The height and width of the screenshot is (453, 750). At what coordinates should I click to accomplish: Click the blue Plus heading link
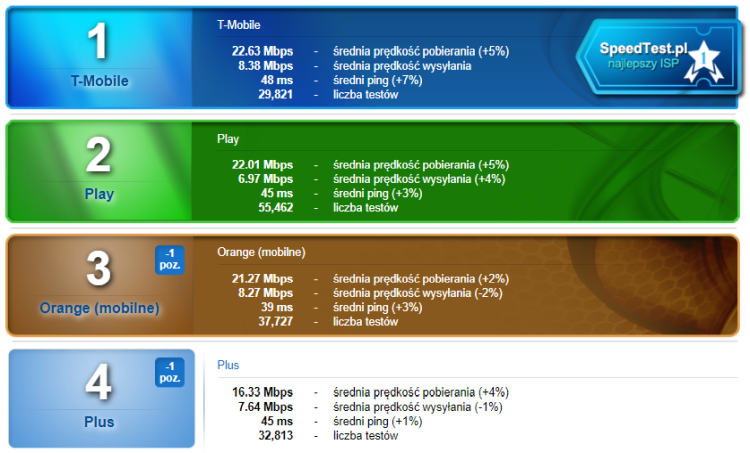coord(228,365)
